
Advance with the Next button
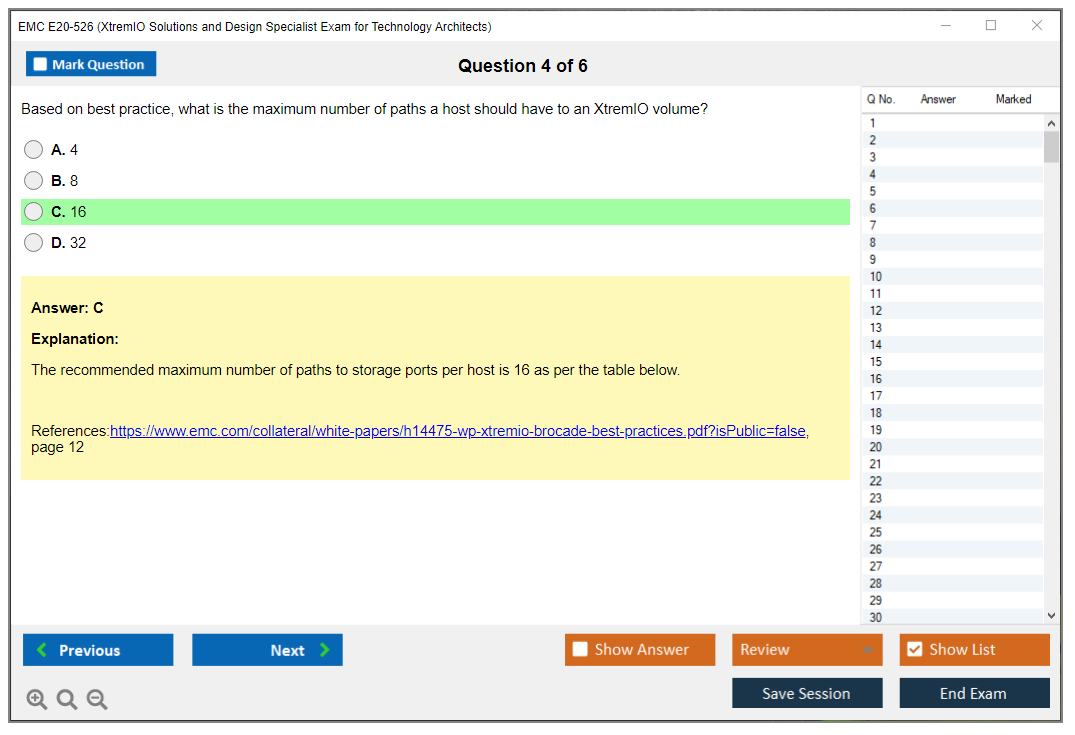click(267, 650)
